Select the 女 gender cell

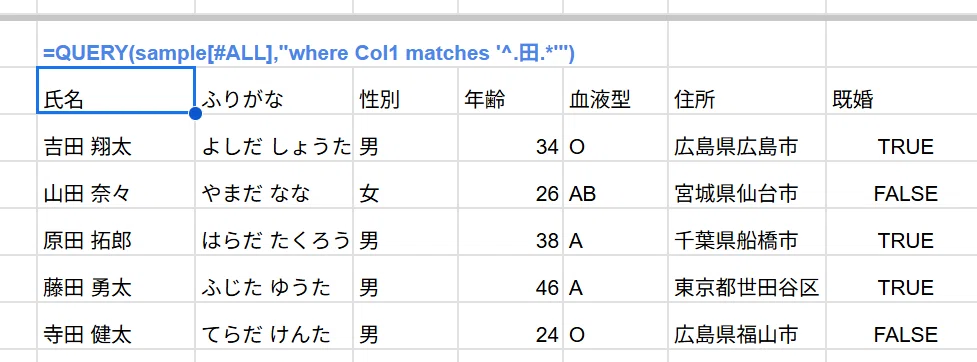point(405,185)
